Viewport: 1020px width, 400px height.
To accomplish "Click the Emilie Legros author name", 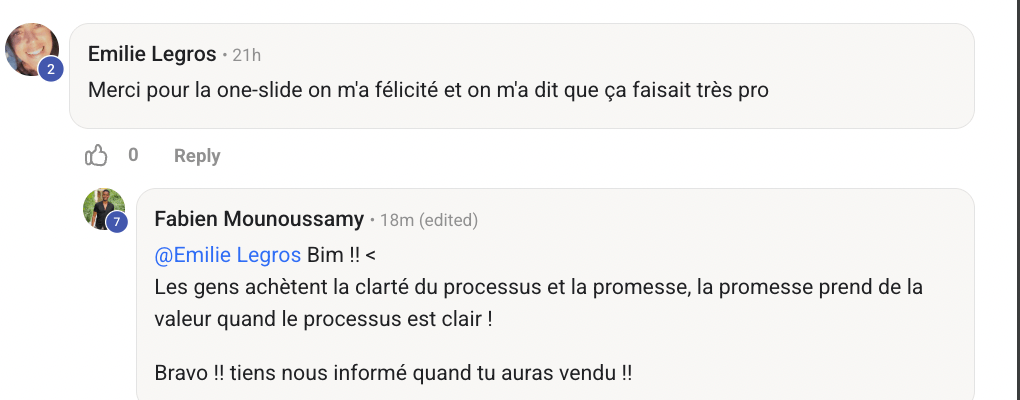I will point(150,54).
